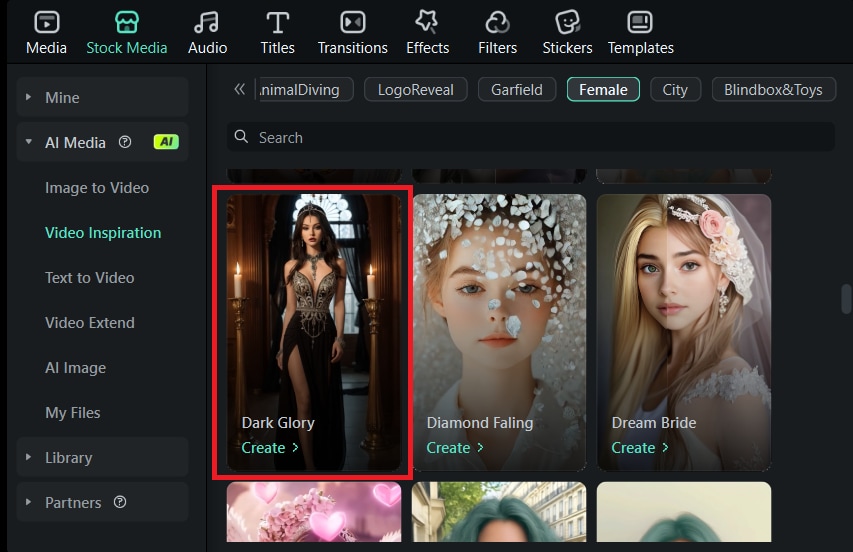Click the Partners help question icon
Screen dimensions: 853x552
120,502
